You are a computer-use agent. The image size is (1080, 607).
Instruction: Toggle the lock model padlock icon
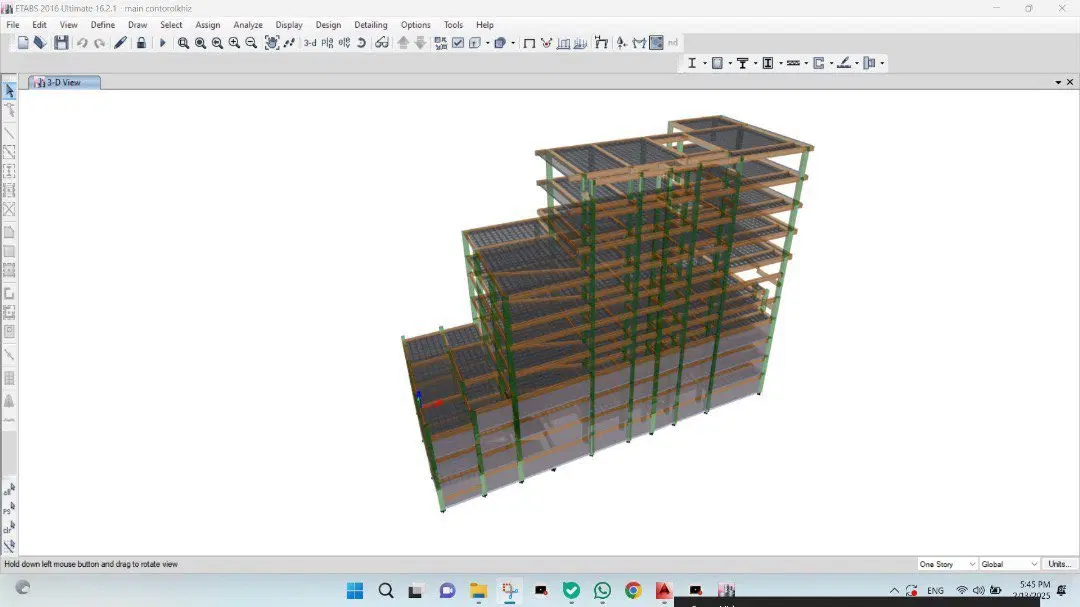[141, 43]
